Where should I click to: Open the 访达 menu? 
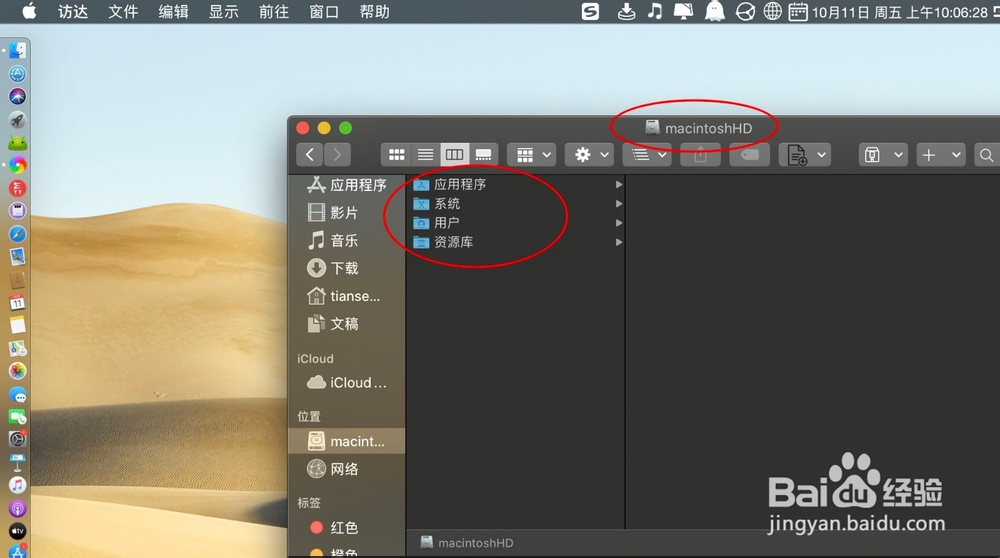tap(73, 11)
